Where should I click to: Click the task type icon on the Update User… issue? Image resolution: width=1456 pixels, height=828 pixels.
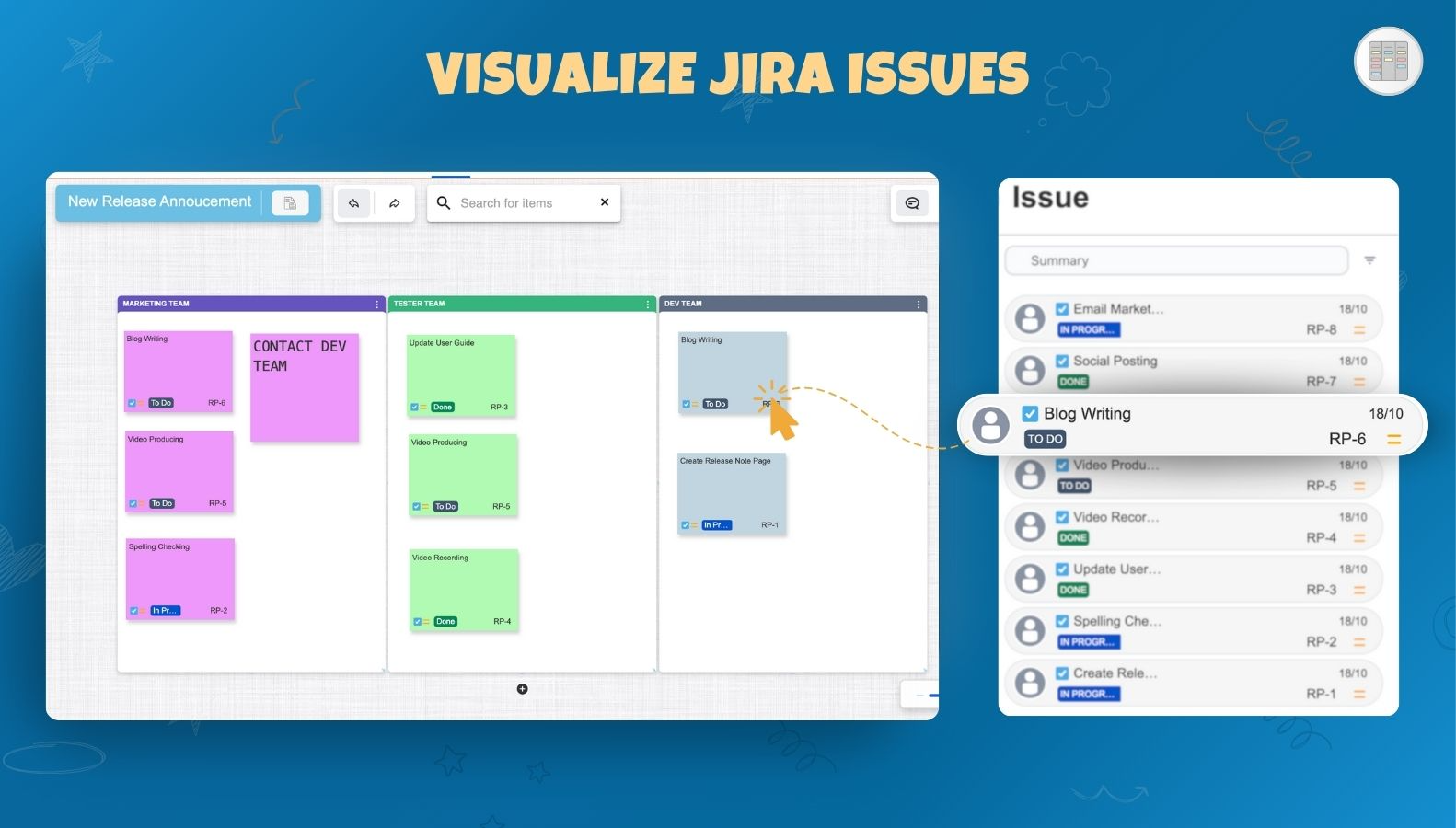(x=1062, y=569)
